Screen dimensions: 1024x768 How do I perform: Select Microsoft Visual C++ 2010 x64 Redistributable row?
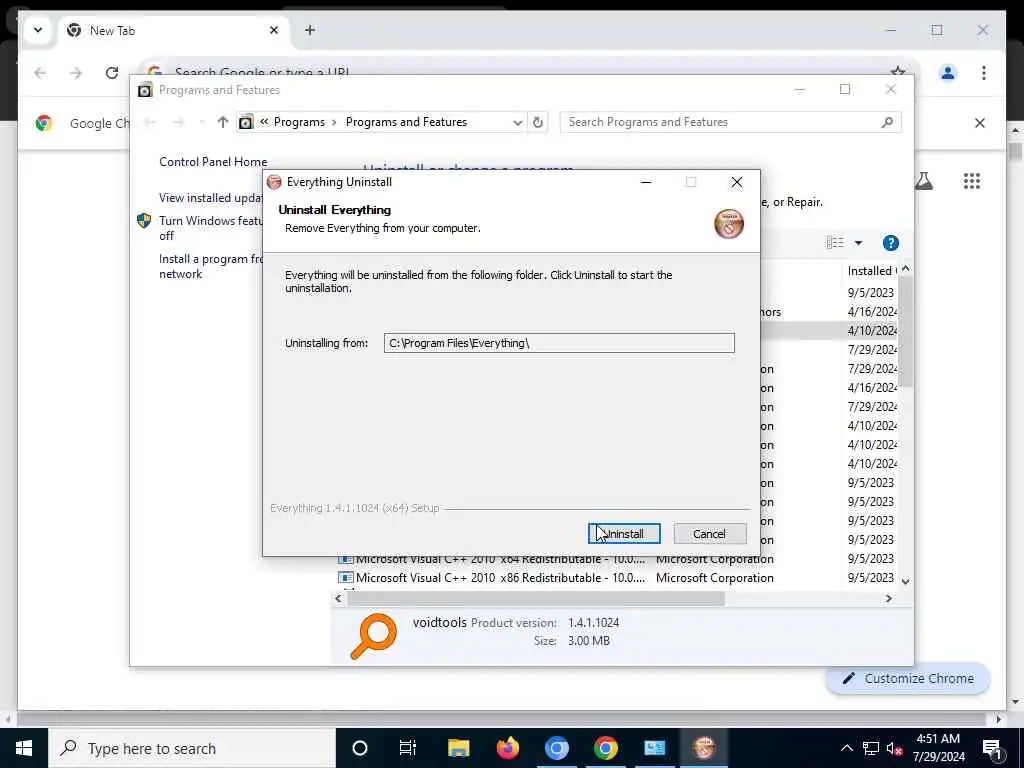tap(616, 559)
